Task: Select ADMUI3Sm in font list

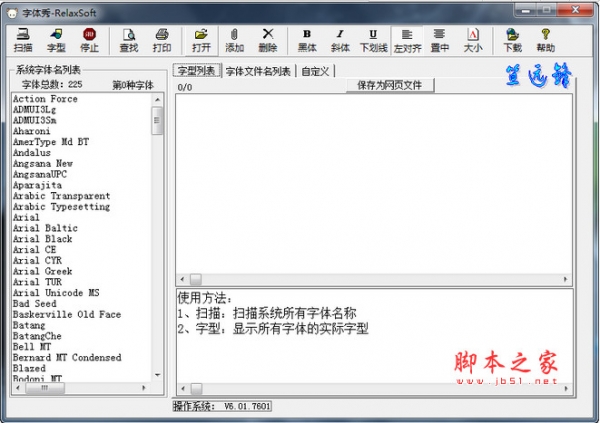Action: pyautogui.click(x=35, y=120)
